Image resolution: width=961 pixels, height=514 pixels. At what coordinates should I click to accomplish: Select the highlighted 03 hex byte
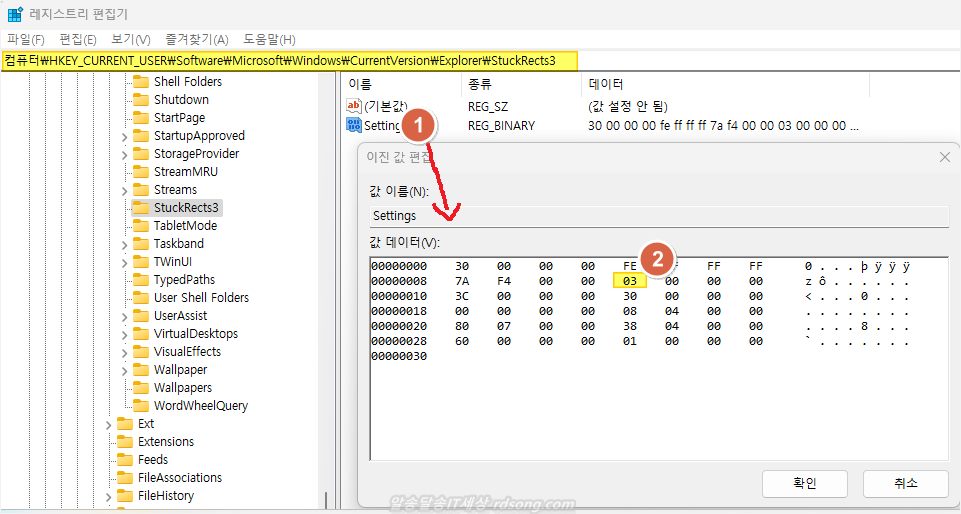point(630,282)
